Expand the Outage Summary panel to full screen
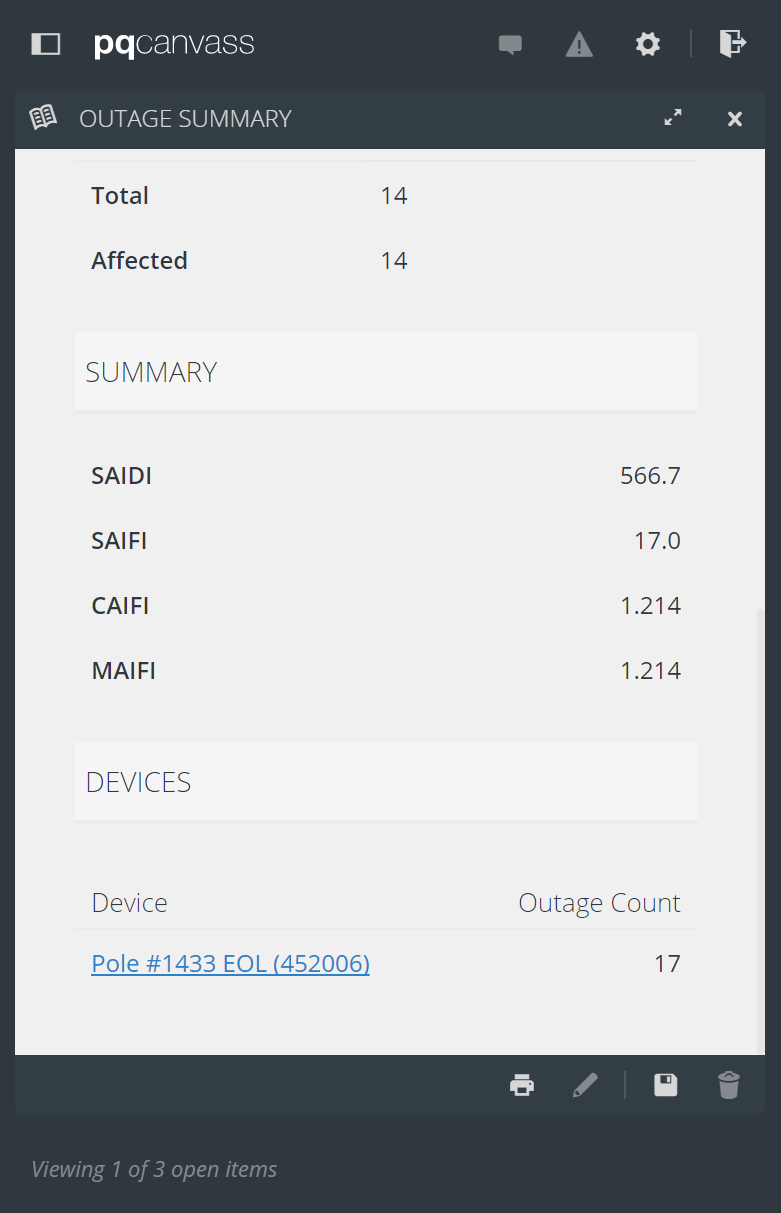781x1213 pixels. [673, 117]
